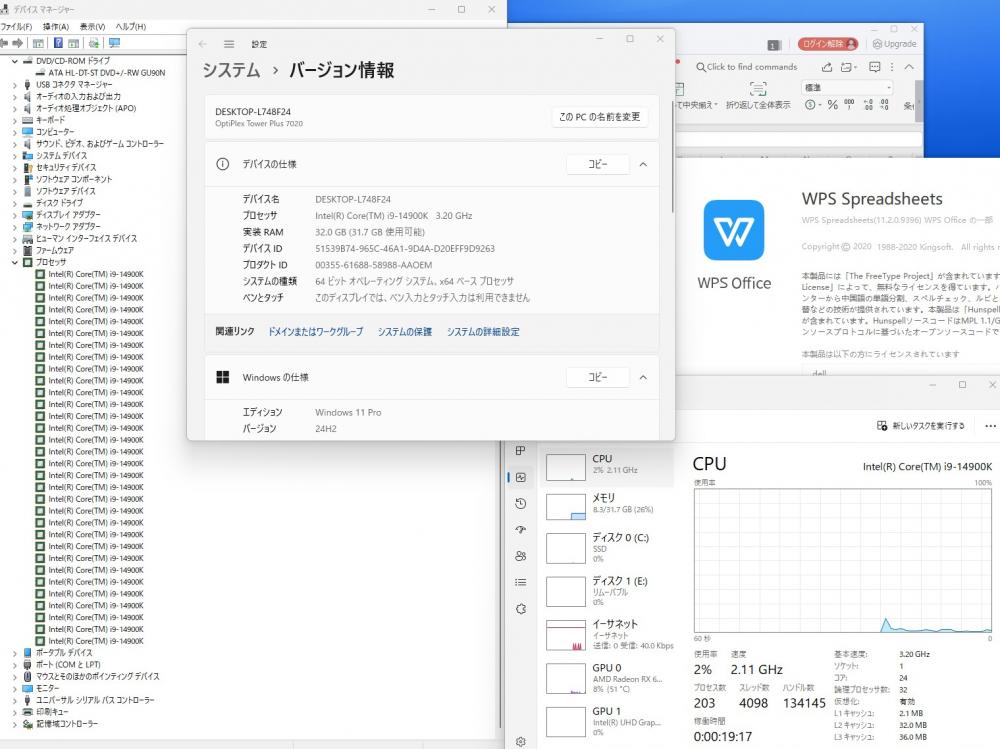
Task: Click the blue question-mark help icon in Device Manager
Action: point(58,43)
